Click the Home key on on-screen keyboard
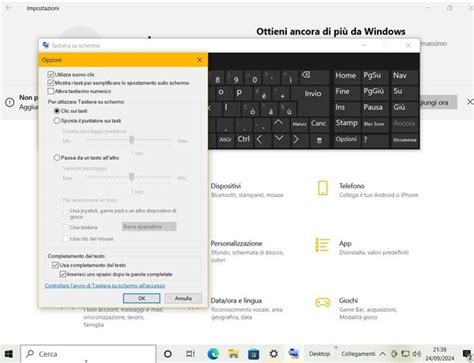The height and width of the screenshot is (363, 474). [345, 76]
